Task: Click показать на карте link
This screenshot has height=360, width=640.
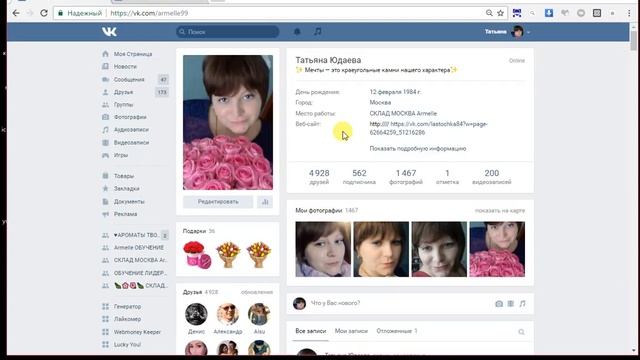Action: 500,211
